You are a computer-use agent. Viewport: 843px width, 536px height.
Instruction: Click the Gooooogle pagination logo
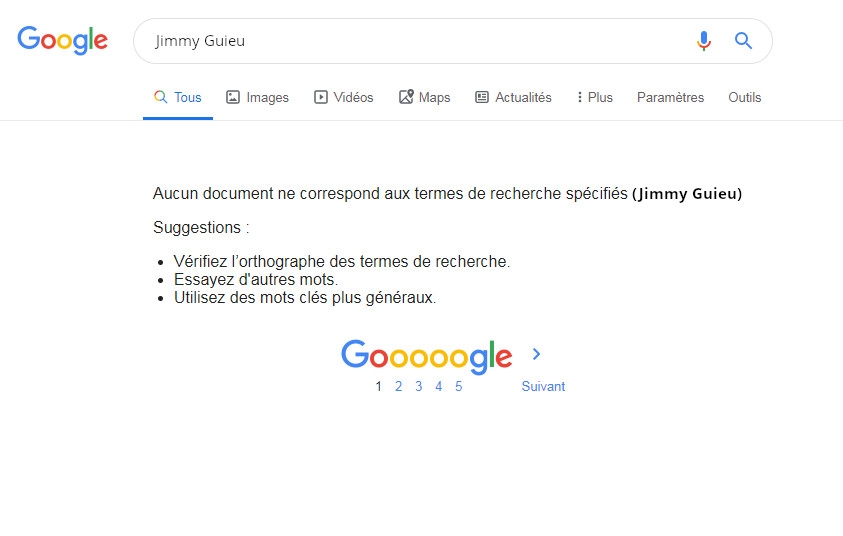(427, 356)
